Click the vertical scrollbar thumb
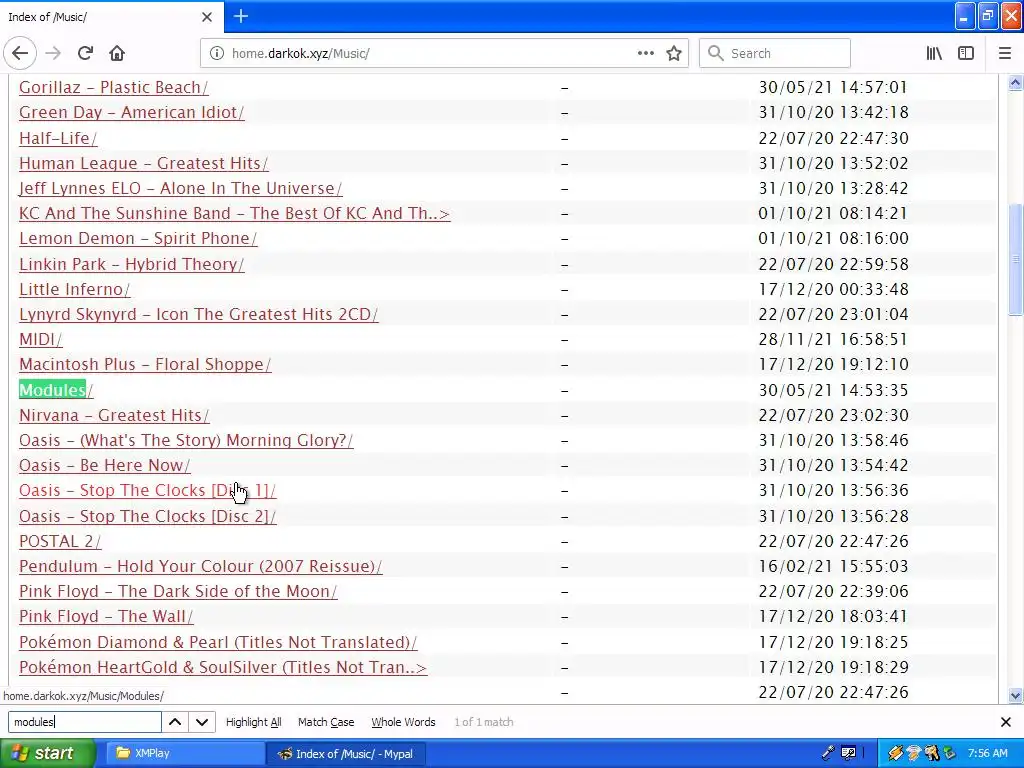Viewport: 1024px width, 768px height. pos(1015,259)
